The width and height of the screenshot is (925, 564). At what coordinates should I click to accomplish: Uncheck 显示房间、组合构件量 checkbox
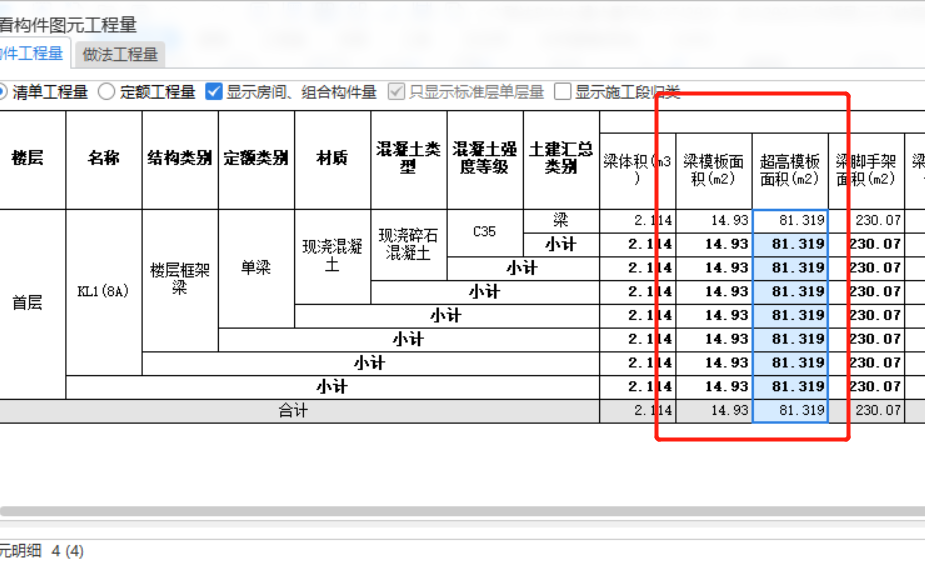(x=214, y=92)
